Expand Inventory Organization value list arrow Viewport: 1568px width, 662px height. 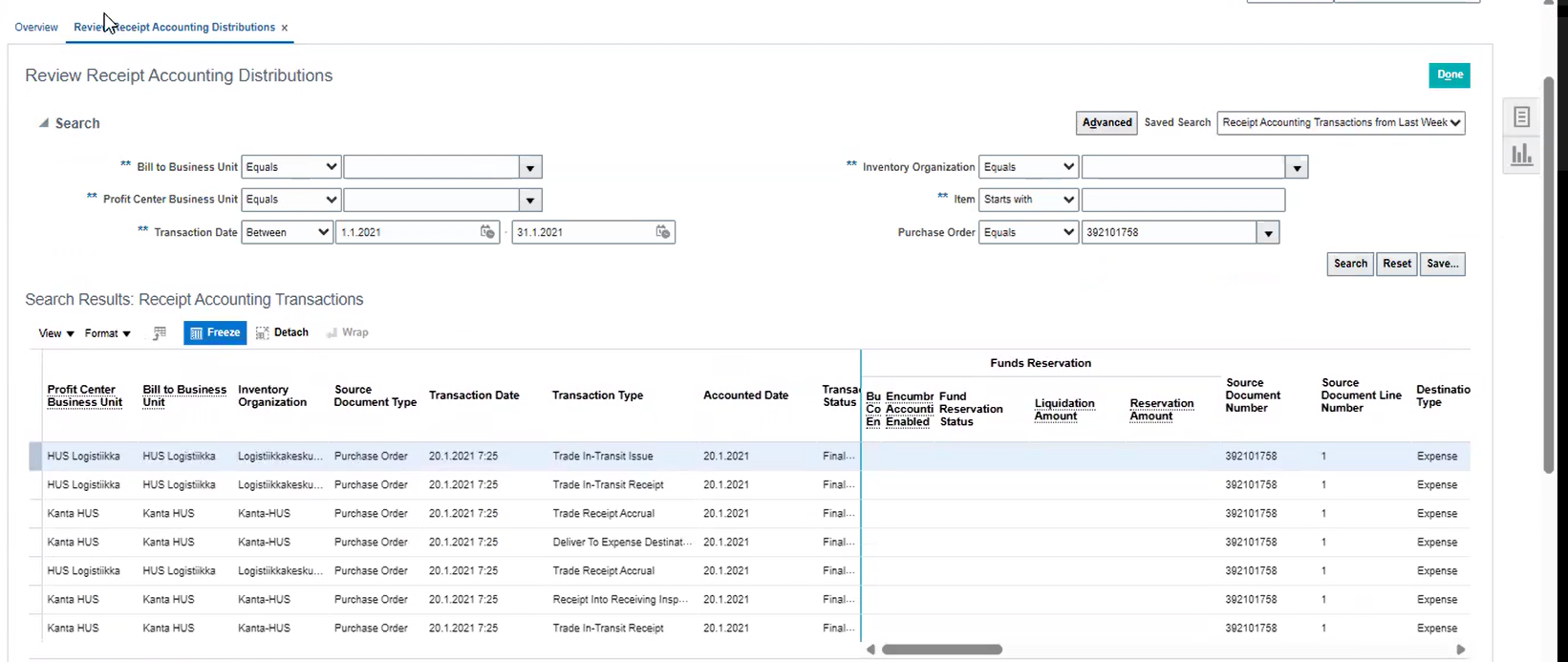(x=1297, y=168)
